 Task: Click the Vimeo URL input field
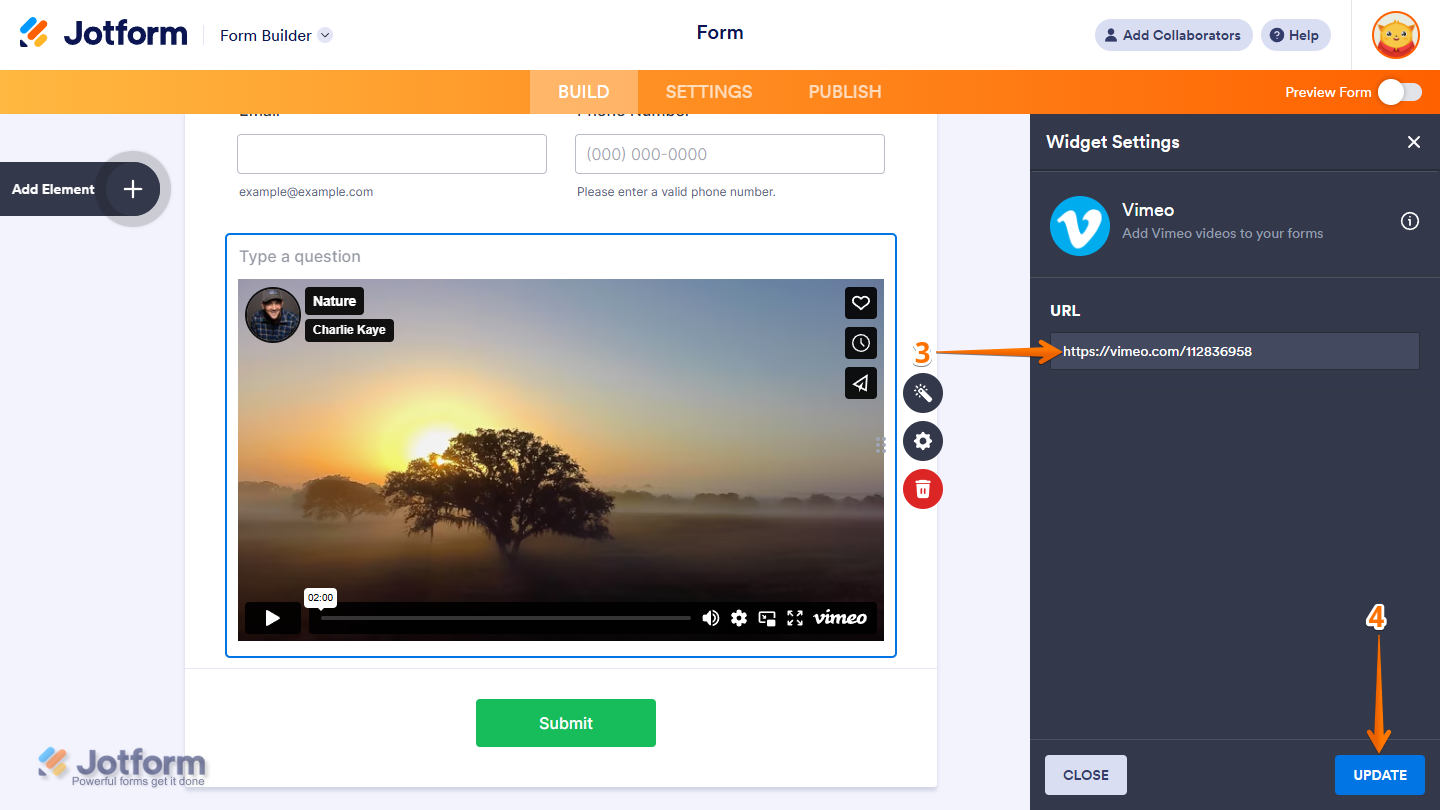(1234, 351)
